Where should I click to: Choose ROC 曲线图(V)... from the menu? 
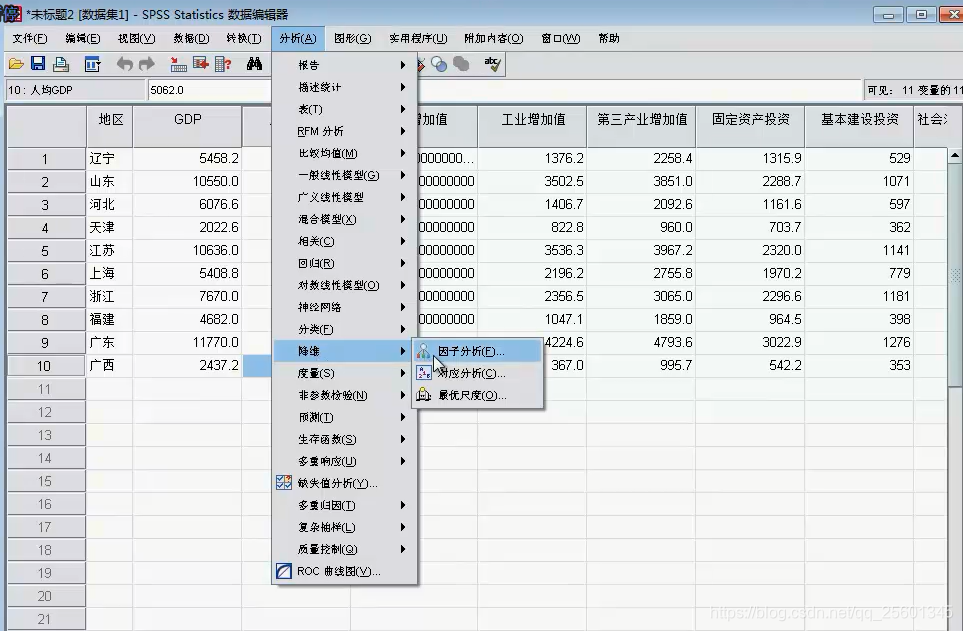pyautogui.click(x=345, y=571)
